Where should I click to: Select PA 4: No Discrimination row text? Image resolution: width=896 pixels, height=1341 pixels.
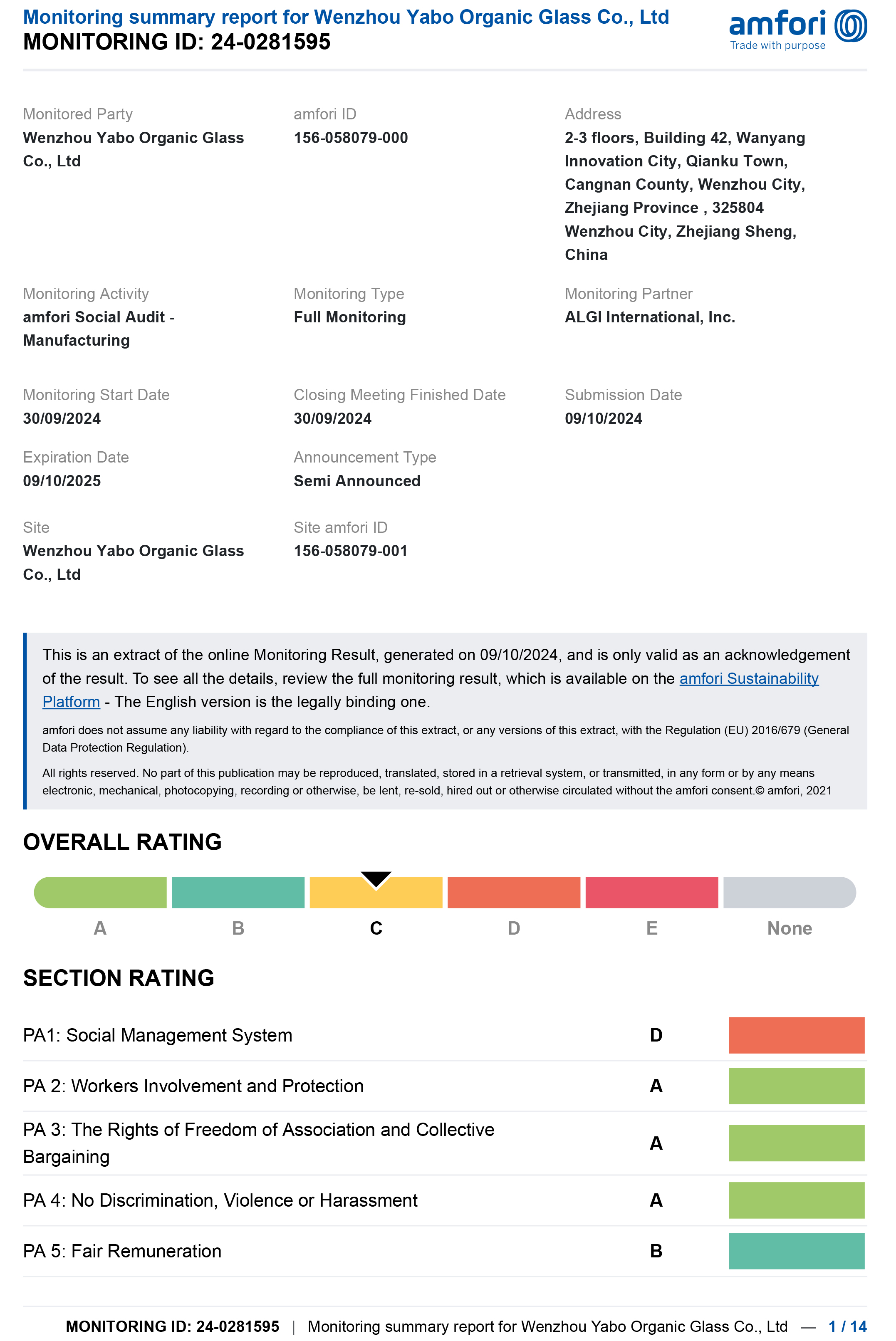coord(220,1200)
